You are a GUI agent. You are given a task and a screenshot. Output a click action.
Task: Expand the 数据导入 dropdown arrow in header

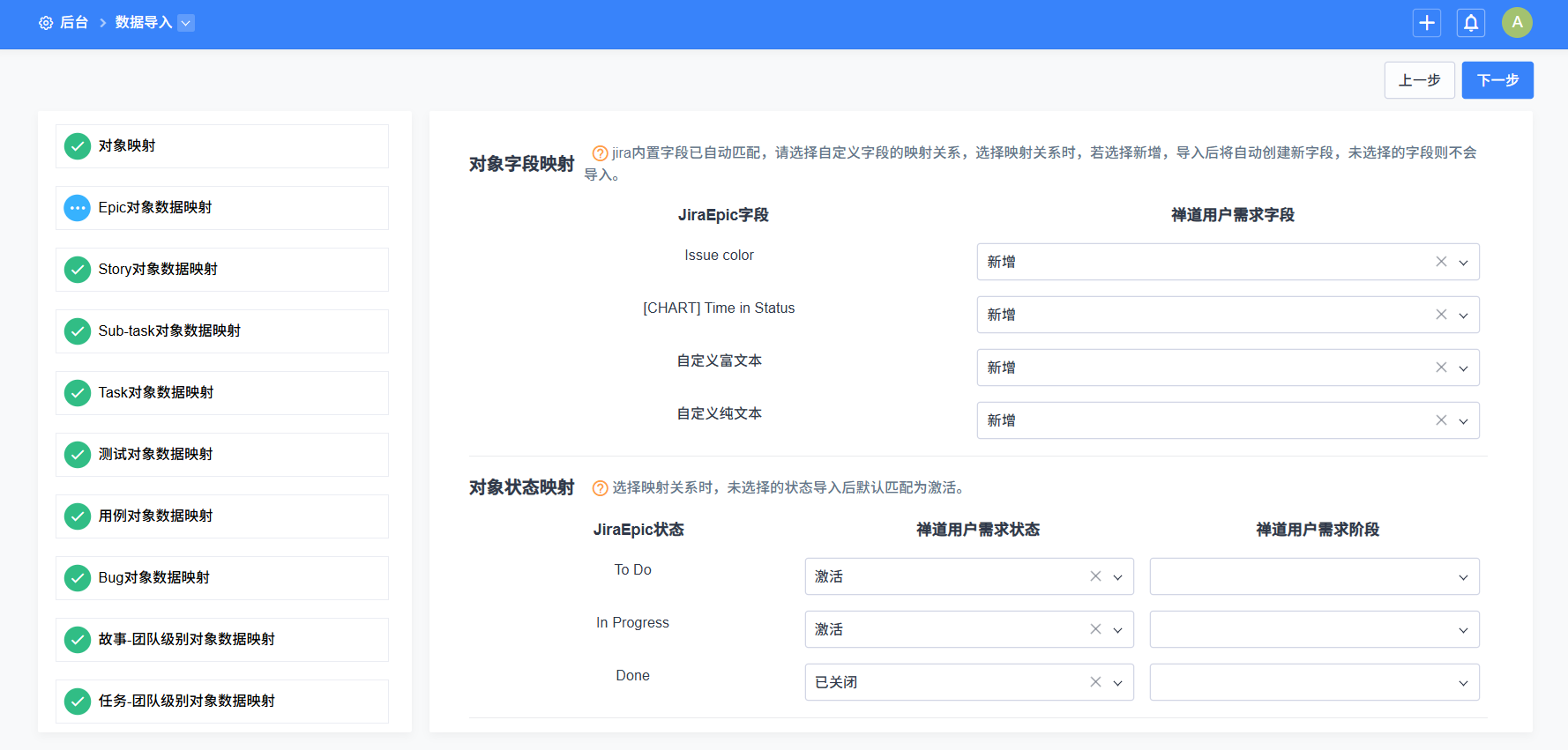(x=186, y=23)
